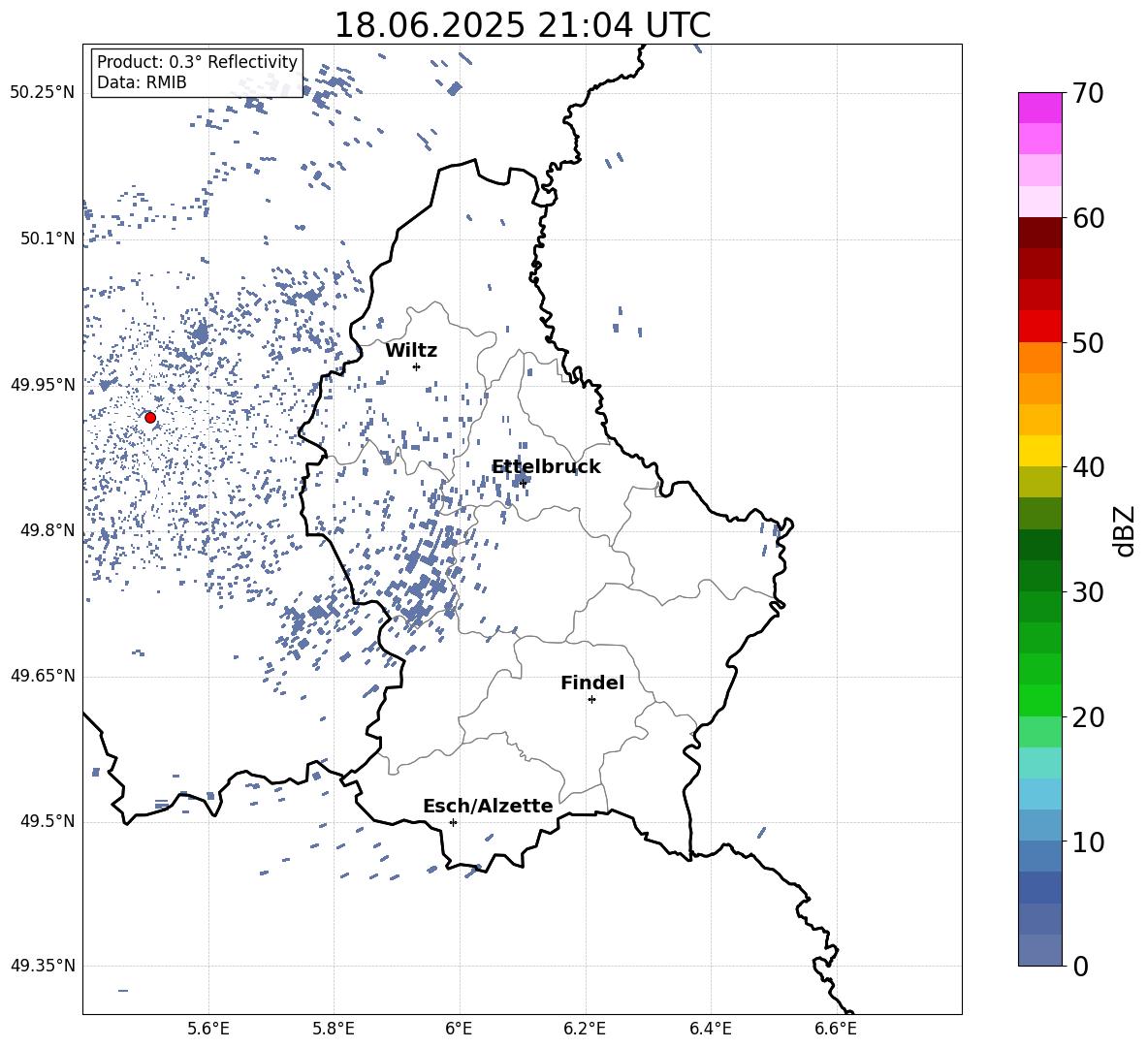Click the 49.65°N latitude label
Image resolution: width=1148 pixels, height=1048 pixels.
[43, 675]
